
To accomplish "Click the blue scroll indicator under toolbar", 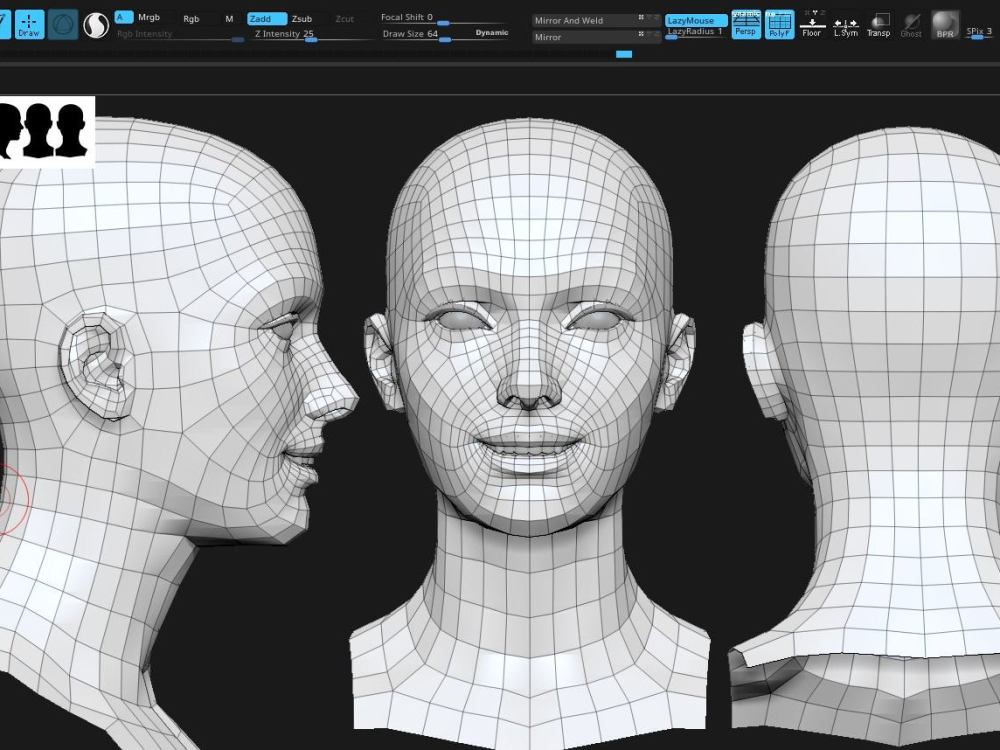I will tap(624, 54).
